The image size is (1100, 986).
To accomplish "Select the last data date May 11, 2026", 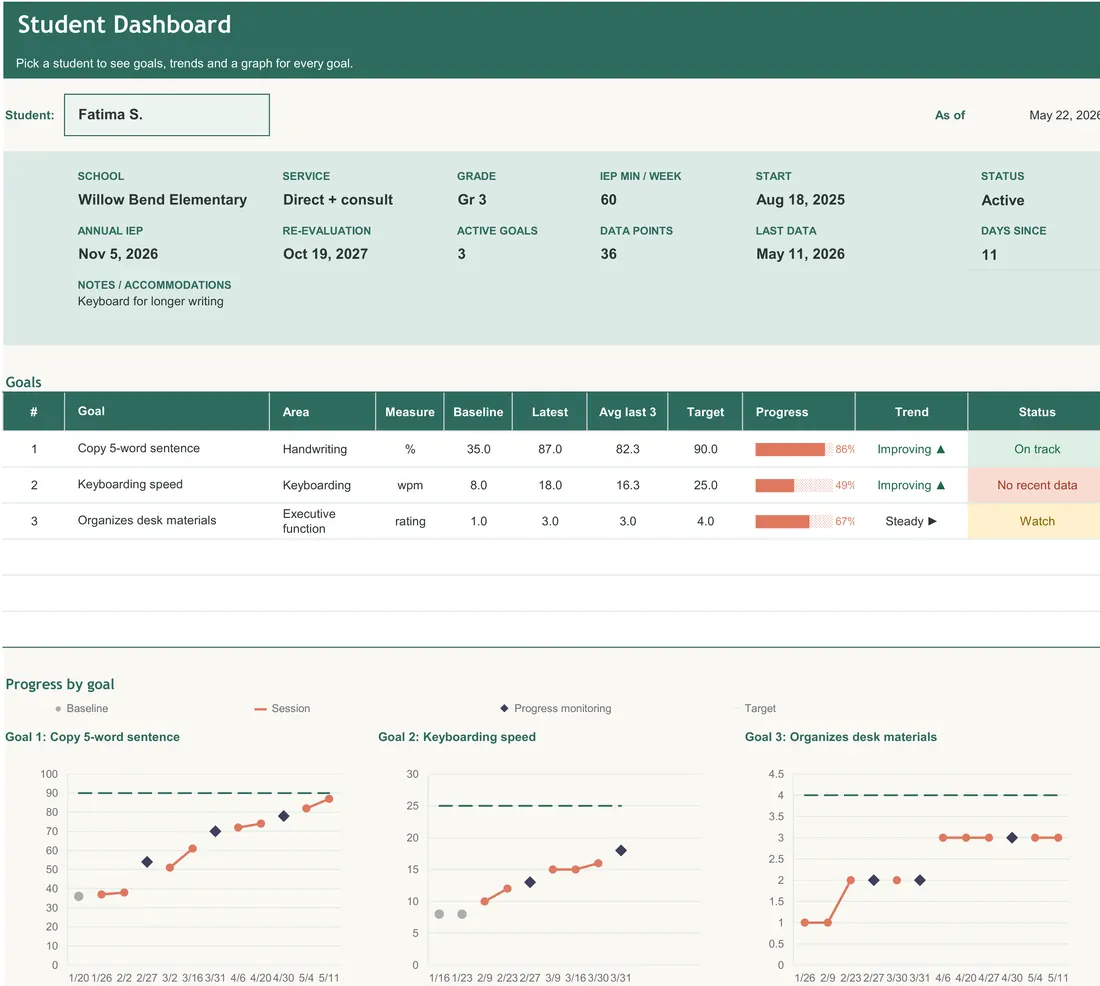I will click(800, 254).
